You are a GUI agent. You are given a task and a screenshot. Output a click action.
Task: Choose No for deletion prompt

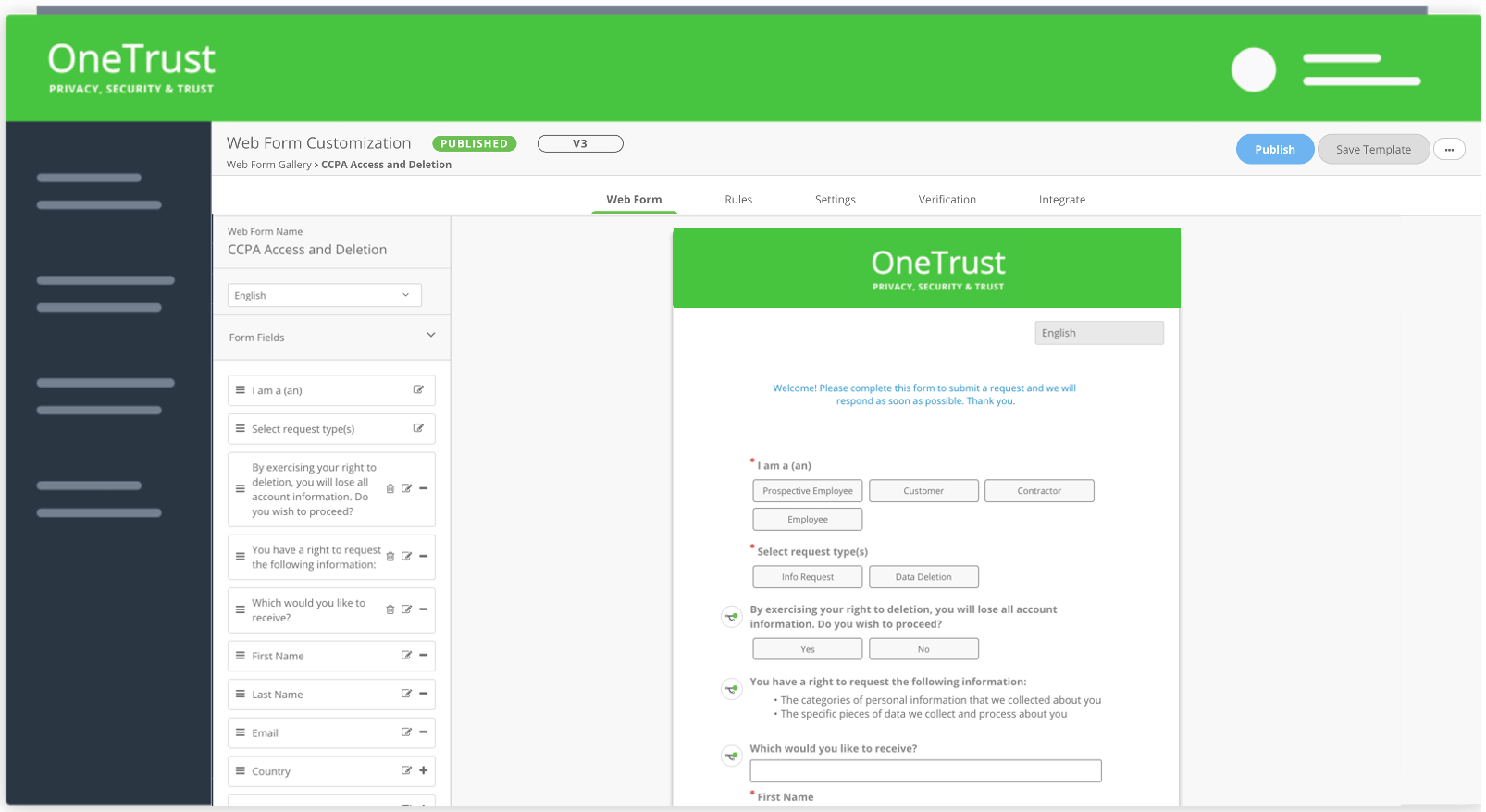point(923,649)
